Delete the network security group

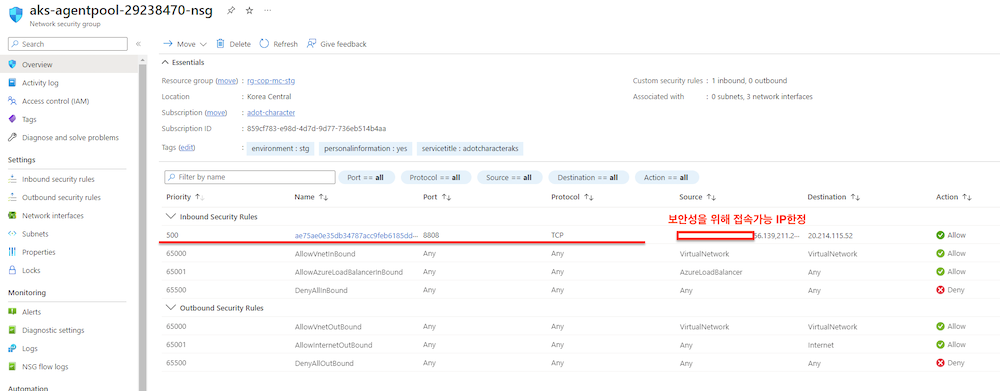coord(233,44)
